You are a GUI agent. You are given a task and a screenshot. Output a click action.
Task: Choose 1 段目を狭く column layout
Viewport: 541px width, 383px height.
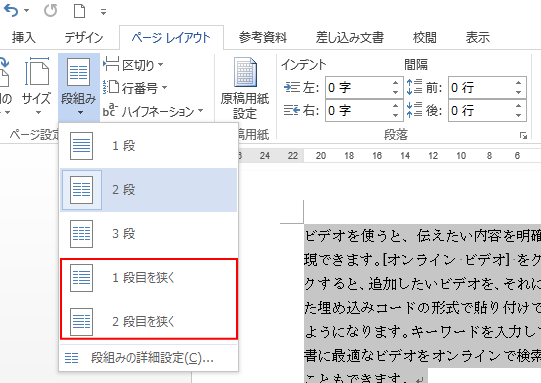(x=149, y=278)
